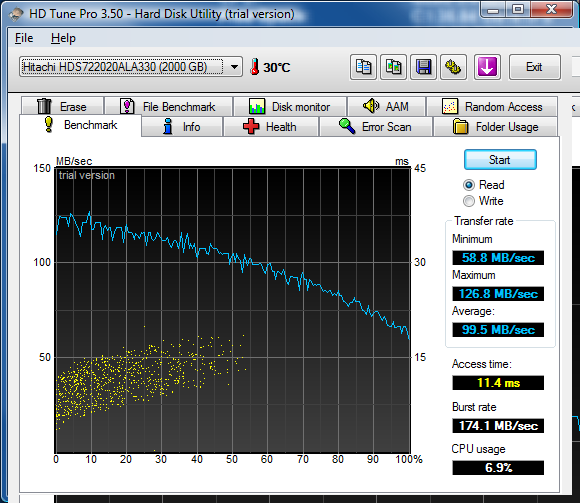This screenshot has height=503, width=580.
Task: Open the options gear icon
Action: 453,67
